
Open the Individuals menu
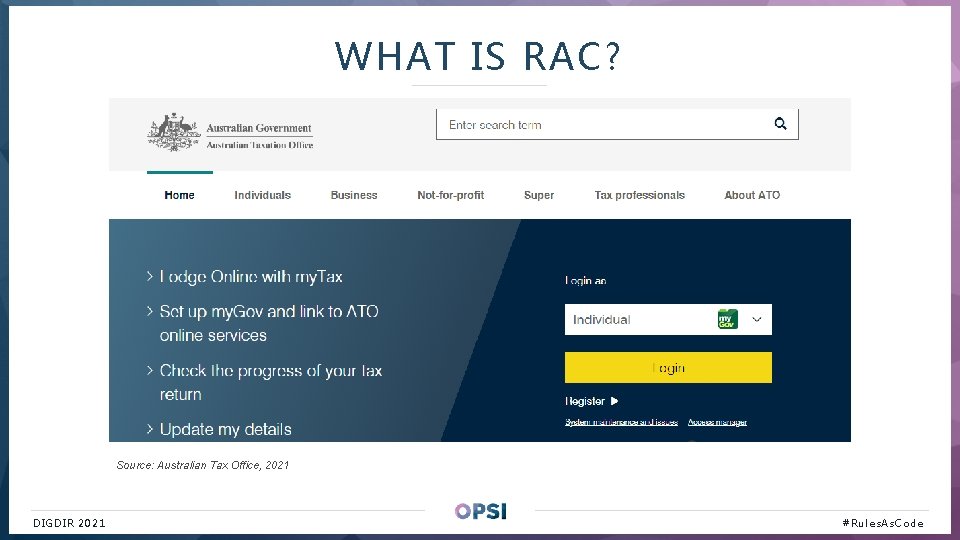(x=263, y=195)
